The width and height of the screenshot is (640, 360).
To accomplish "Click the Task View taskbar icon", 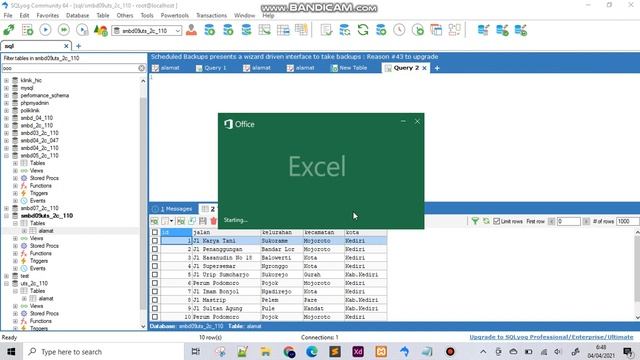I will pyautogui.click(x=196, y=351).
